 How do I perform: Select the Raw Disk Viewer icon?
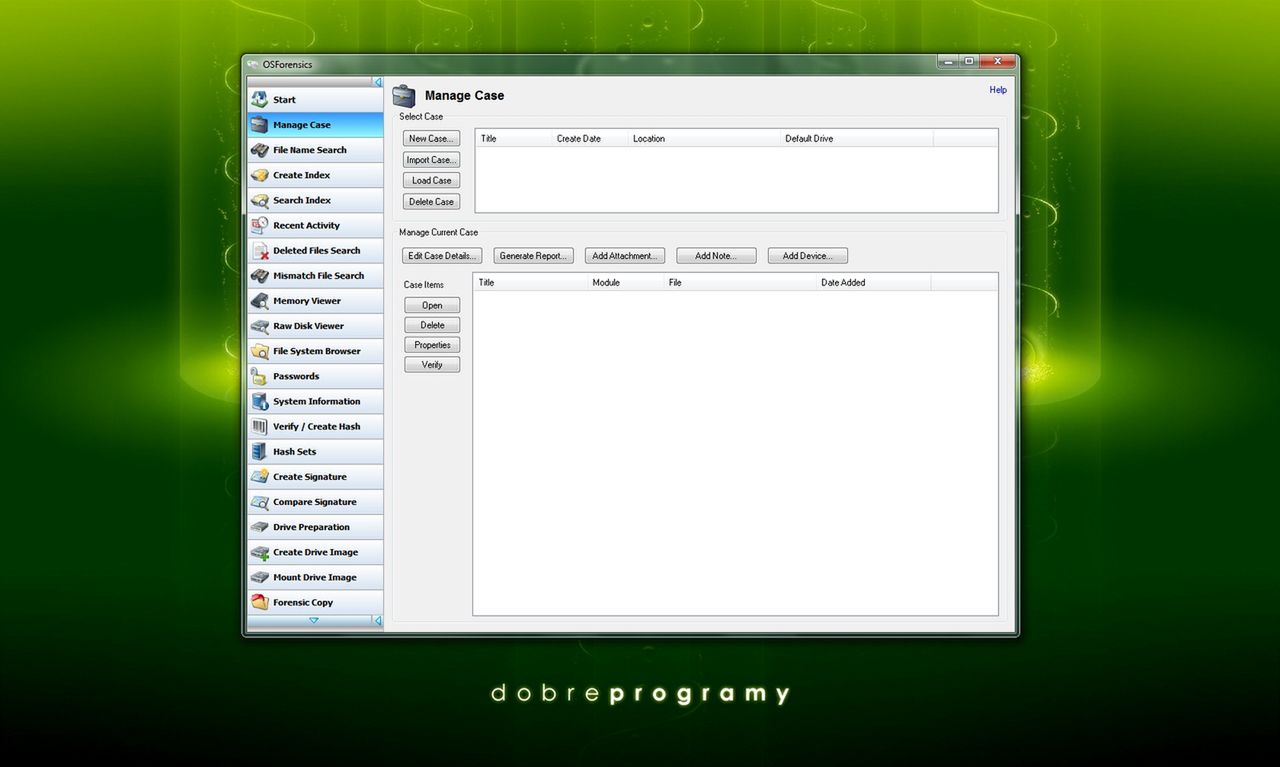coord(259,326)
